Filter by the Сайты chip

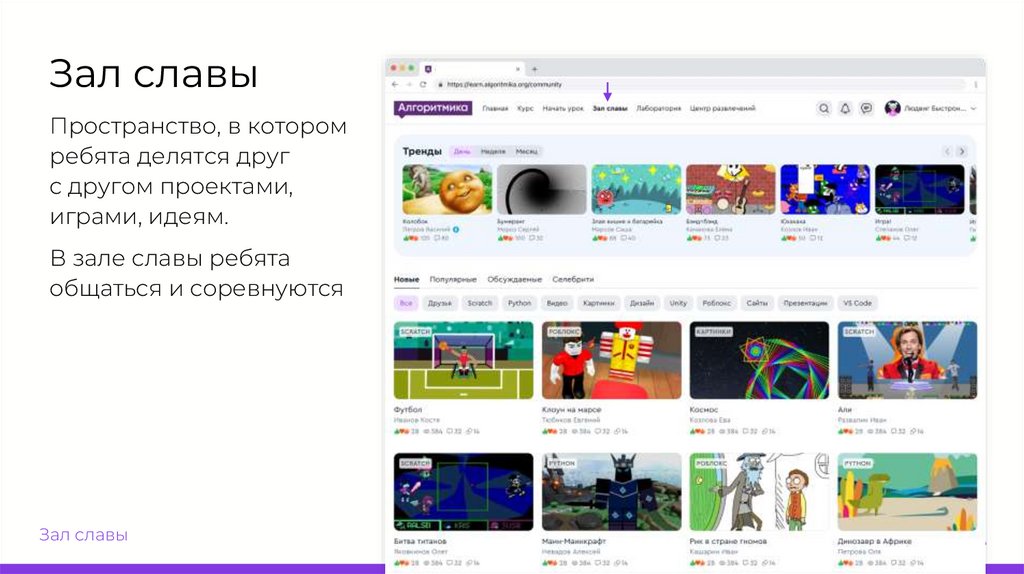tap(757, 303)
